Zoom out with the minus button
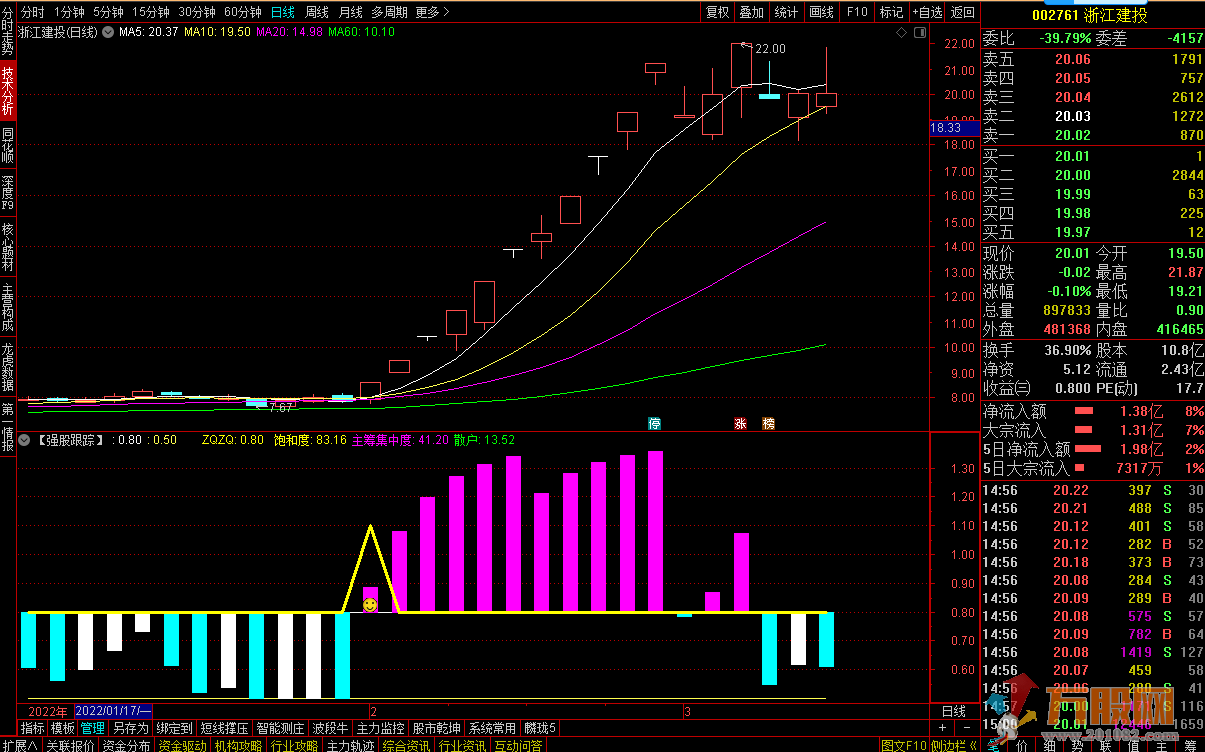The height and width of the screenshot is (752, 1205). 966,727
